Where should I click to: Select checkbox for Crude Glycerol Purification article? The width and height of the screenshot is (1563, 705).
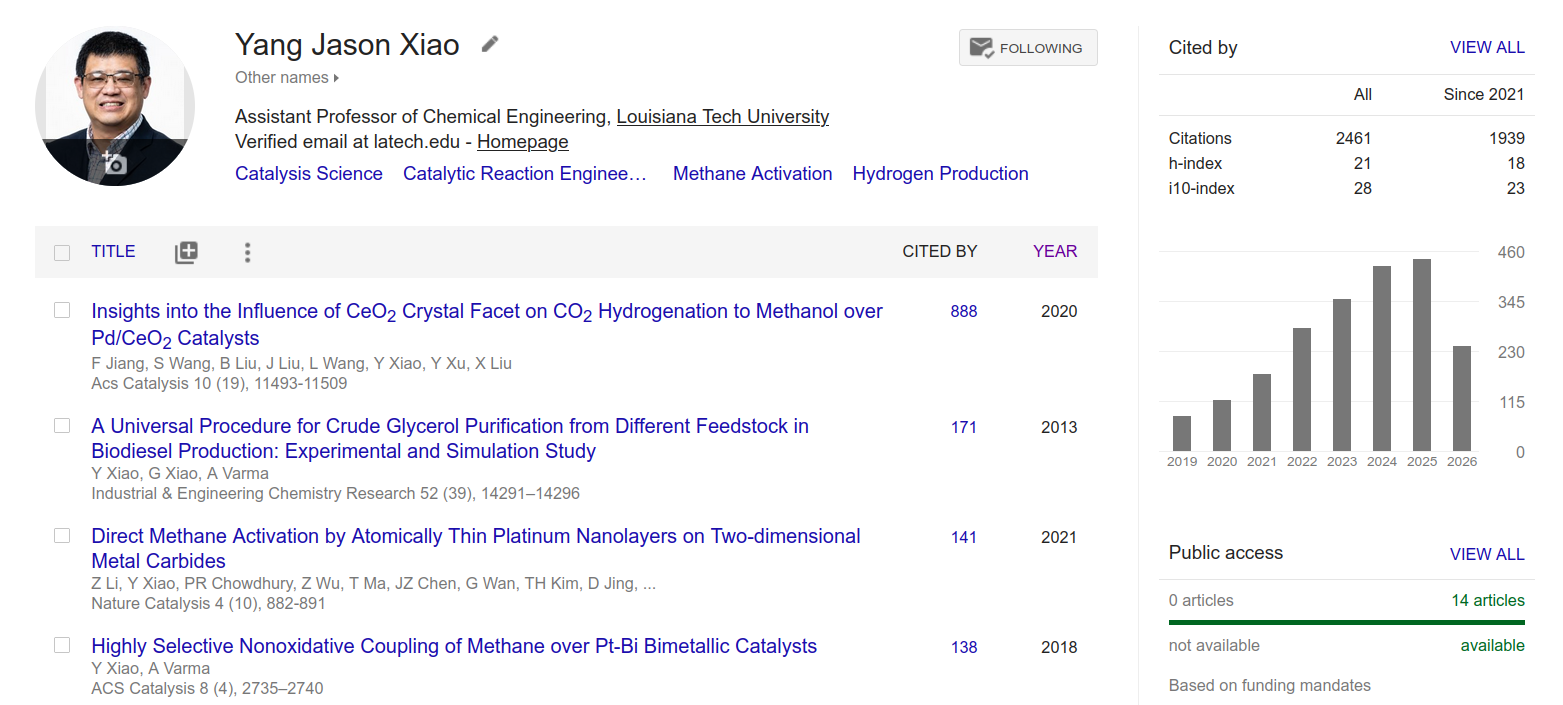pos(62,426)
